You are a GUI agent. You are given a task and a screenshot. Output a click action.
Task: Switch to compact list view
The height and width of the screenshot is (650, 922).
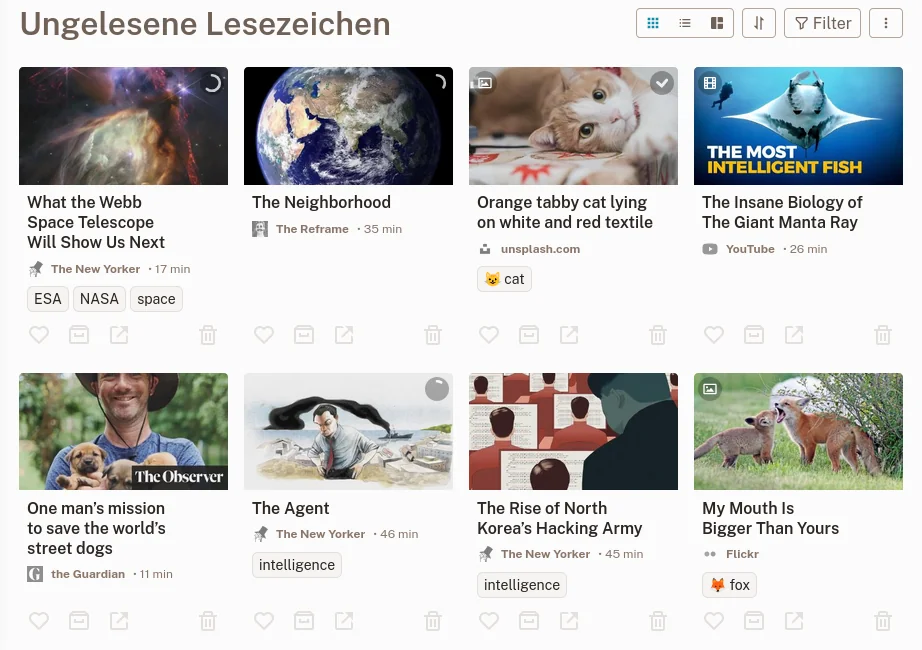pyautogui.click(x=685, y=23)
